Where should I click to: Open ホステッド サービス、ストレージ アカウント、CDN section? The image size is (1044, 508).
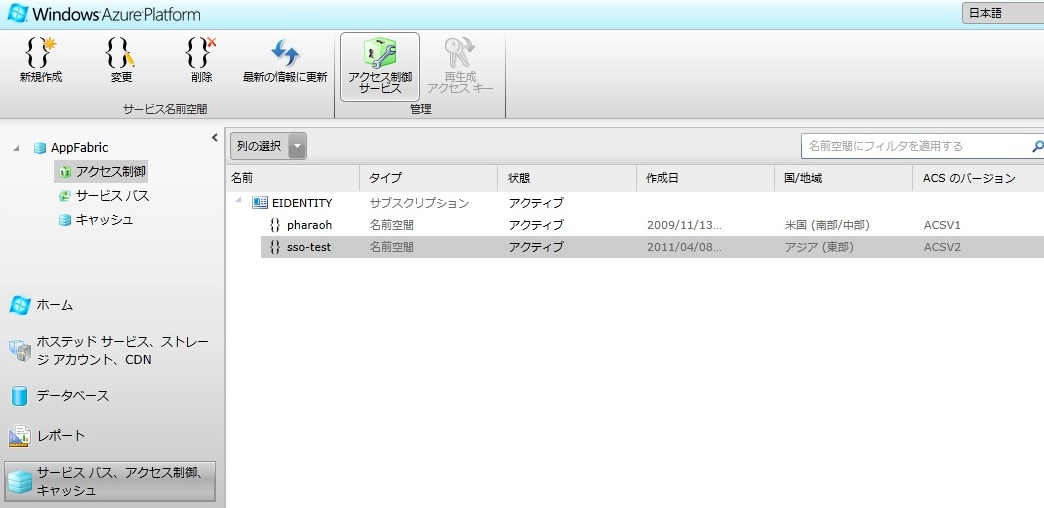pos(122,351)
